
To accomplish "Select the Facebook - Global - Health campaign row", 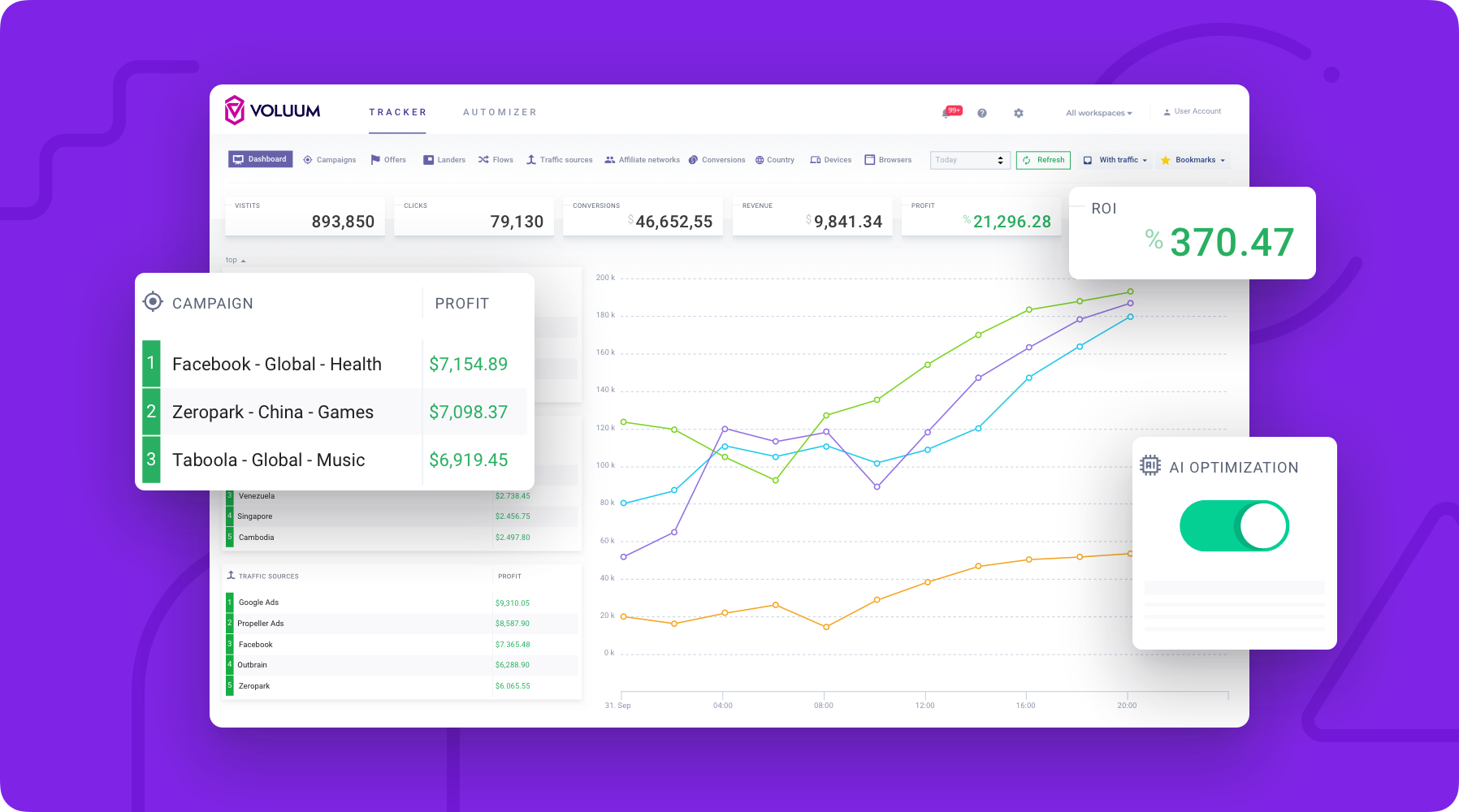I will click(x=335, y=364).
